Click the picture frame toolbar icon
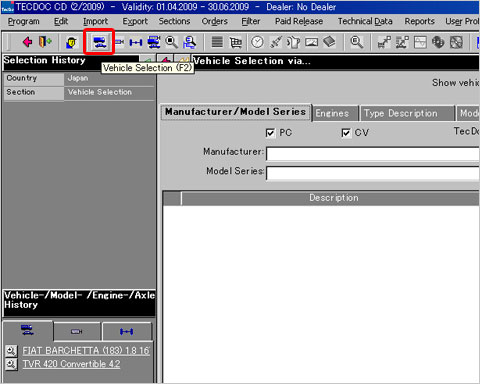The height and width of the screenshot is (384, 480). click(311, 42)
